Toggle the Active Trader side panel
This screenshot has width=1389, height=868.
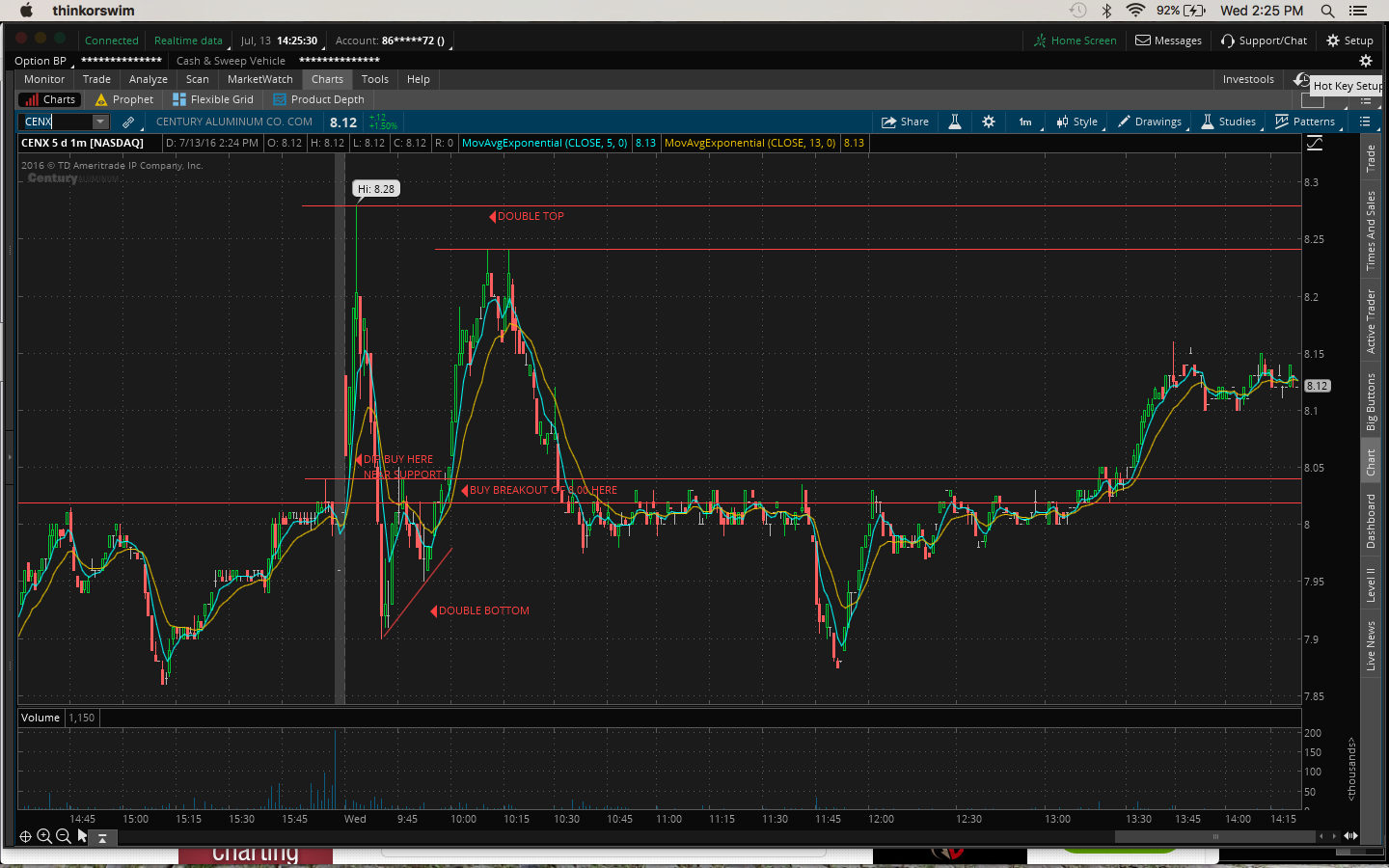click(x=1371, y=321)
